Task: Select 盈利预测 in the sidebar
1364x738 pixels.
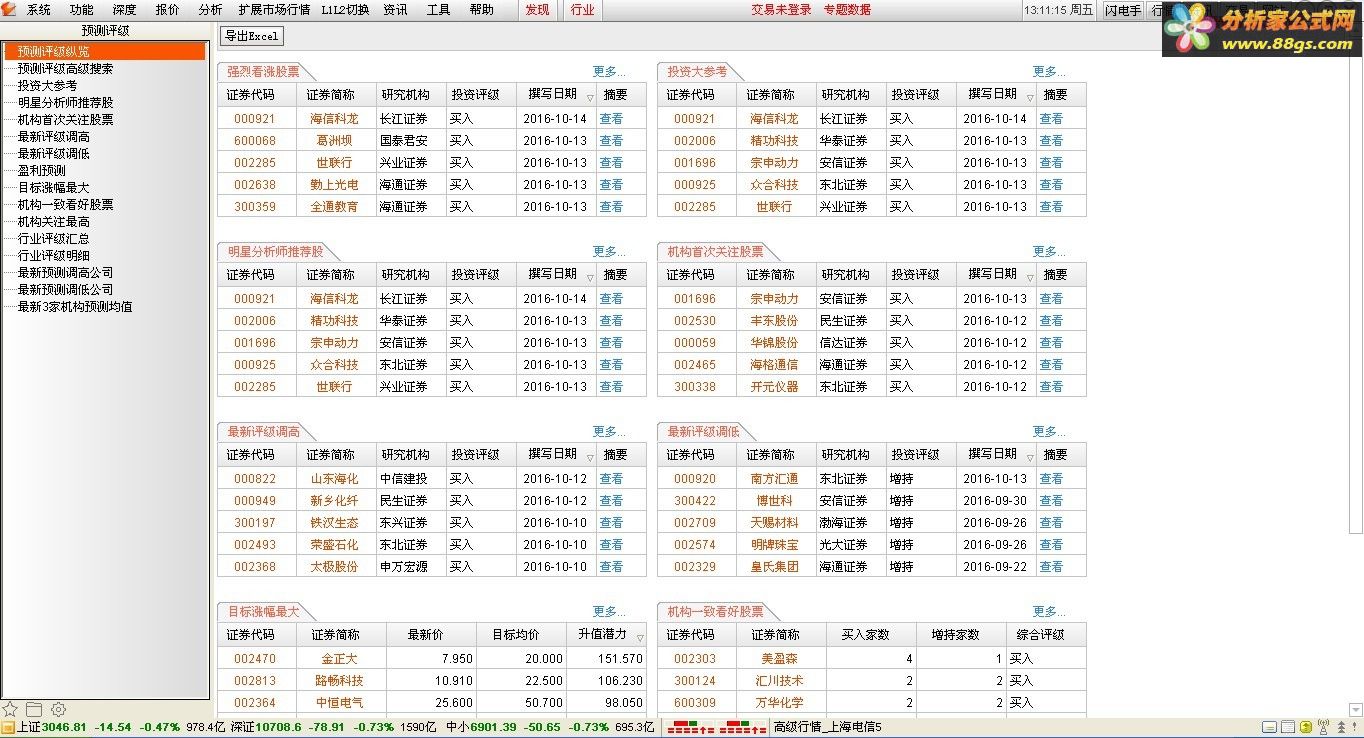Action: [x=41, y=171]
